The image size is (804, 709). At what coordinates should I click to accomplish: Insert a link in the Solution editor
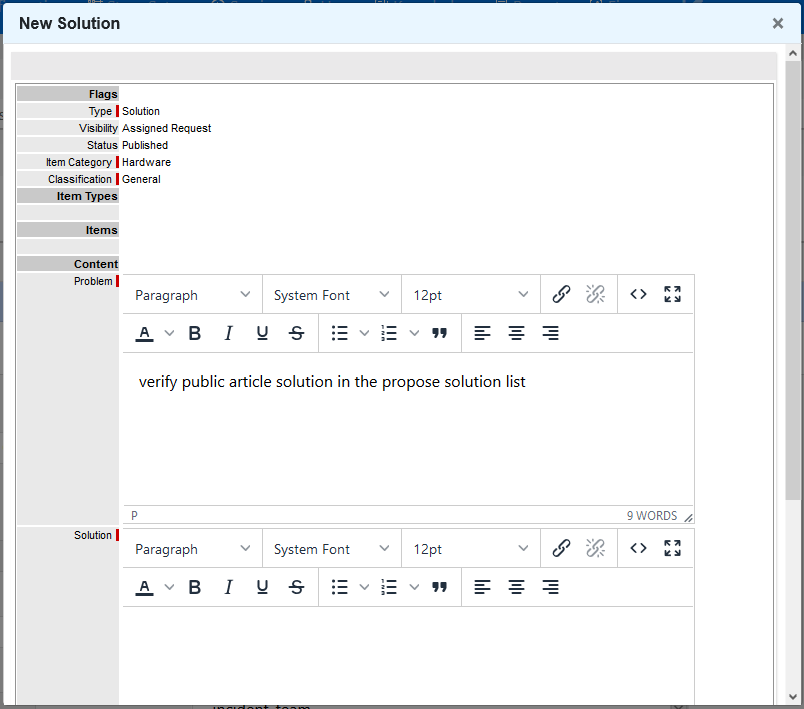[x=561, y=547]
